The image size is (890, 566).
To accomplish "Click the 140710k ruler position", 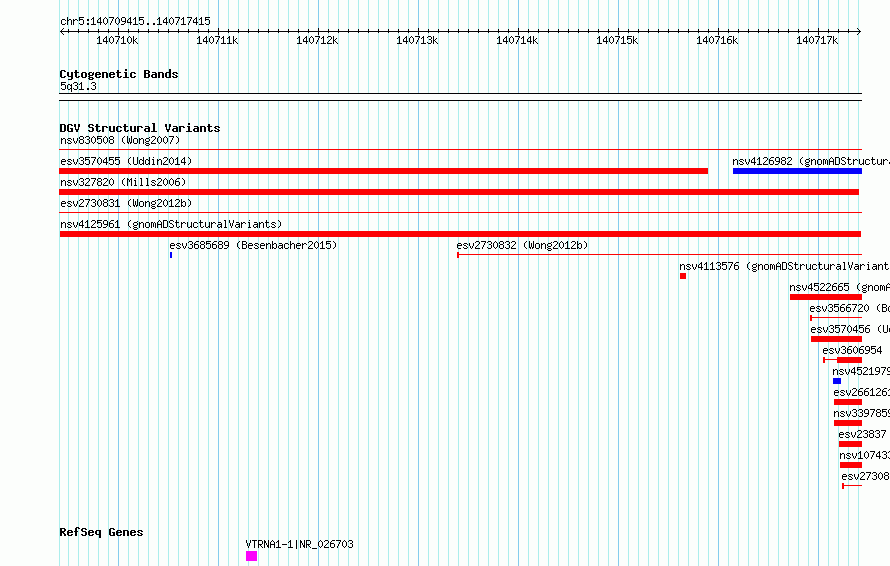I will (117, 40).
